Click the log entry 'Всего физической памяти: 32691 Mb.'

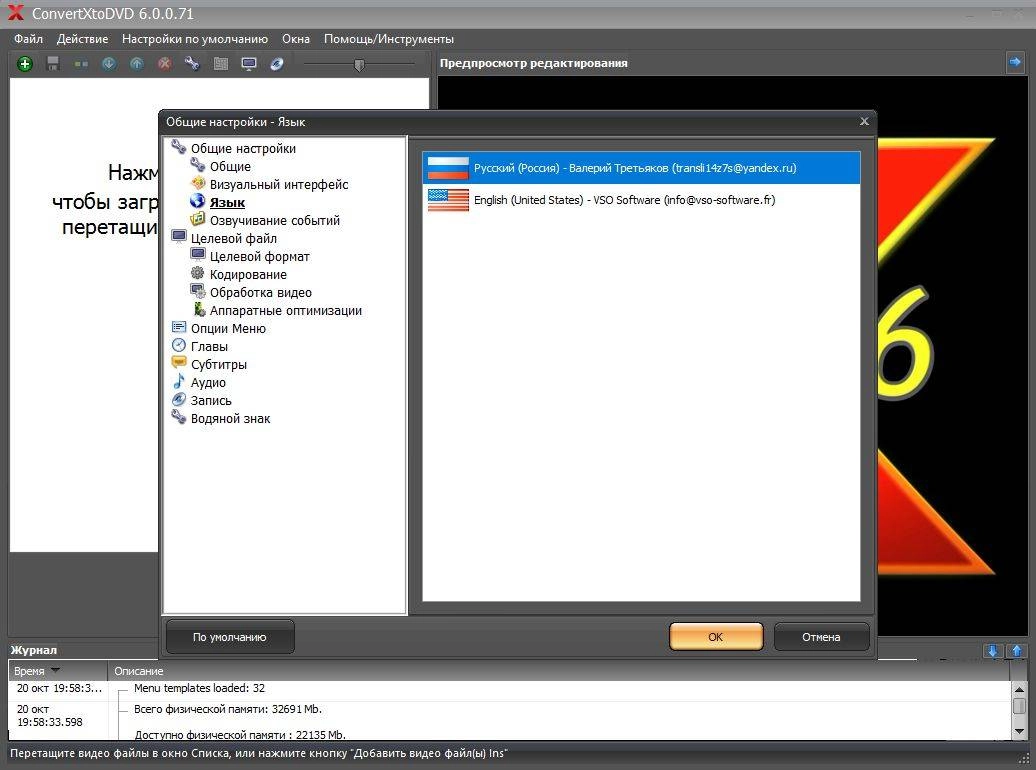(228, 709)
